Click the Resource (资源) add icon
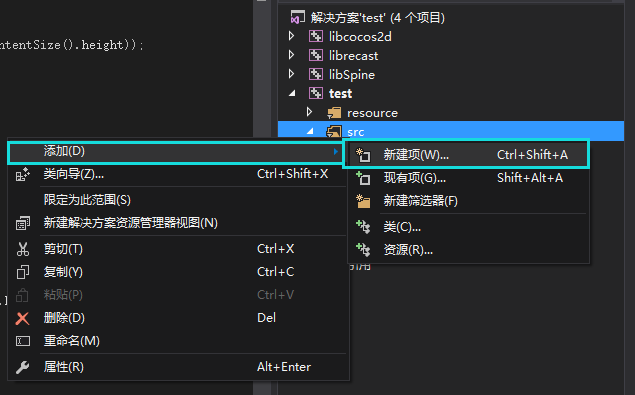The image size is (635, 395). pos(363,250)
